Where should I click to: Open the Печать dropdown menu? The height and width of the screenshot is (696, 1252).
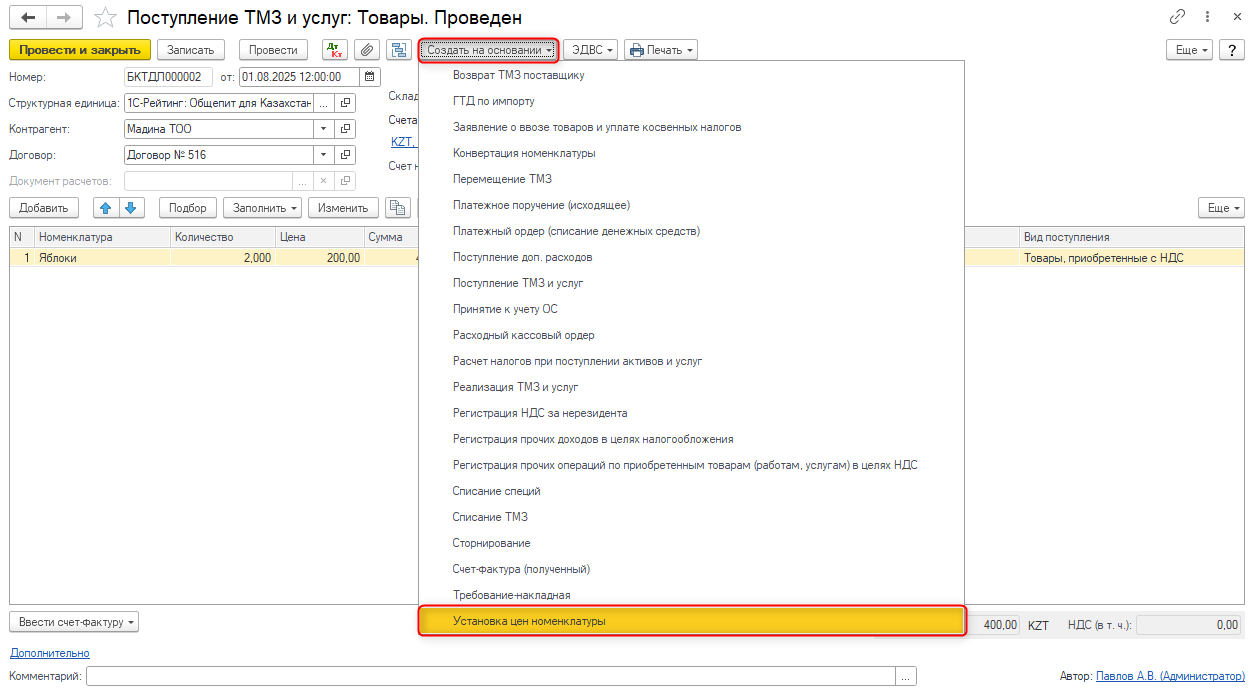pos(660,50)
